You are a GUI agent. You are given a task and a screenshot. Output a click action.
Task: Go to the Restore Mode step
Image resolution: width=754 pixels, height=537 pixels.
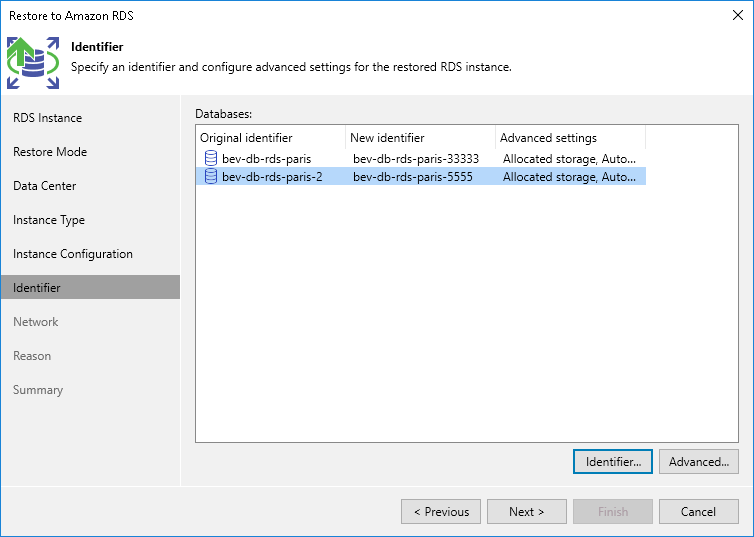pos(50,152)
